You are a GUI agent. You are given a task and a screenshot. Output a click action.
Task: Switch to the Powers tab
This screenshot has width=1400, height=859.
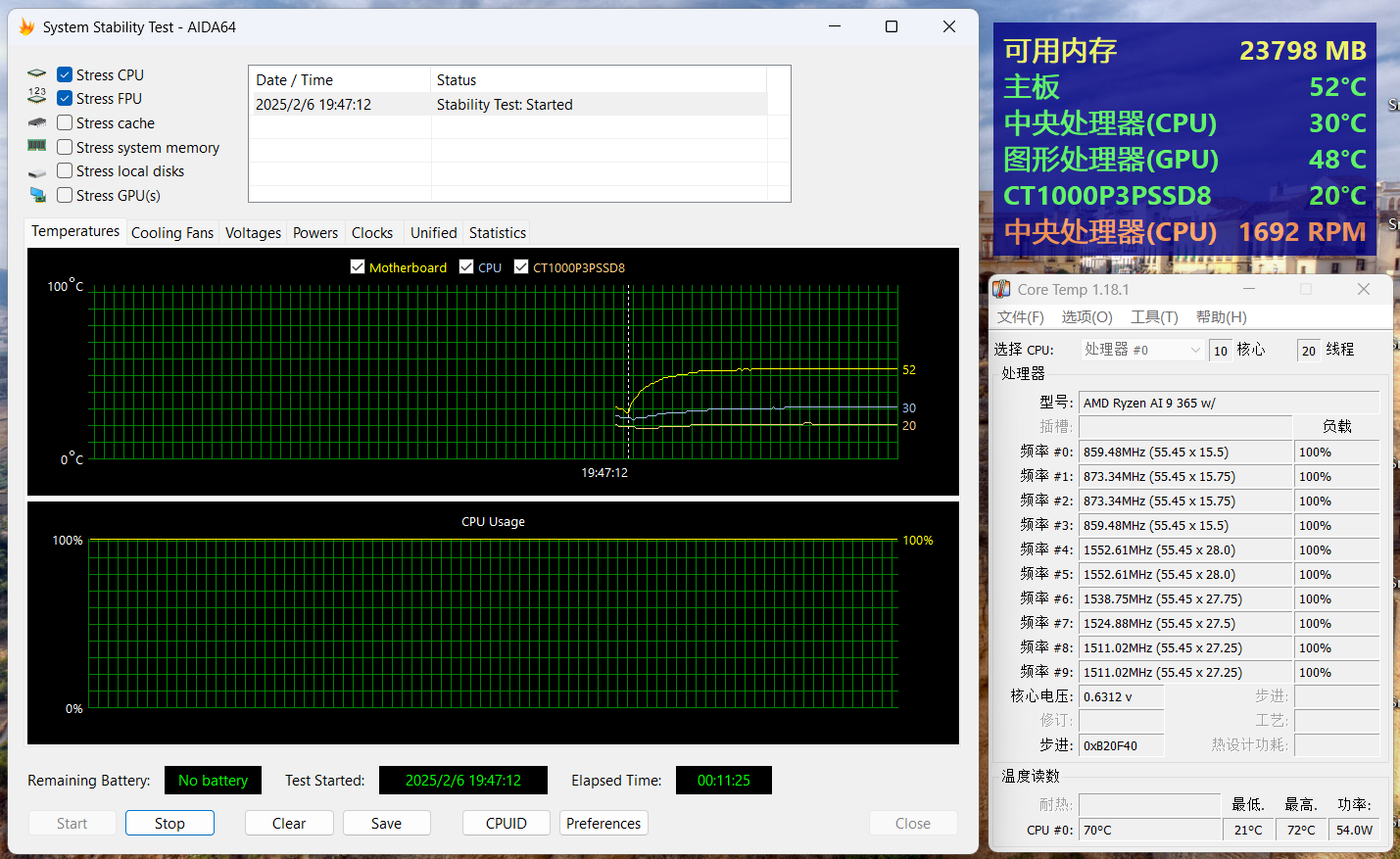[315, 233]
